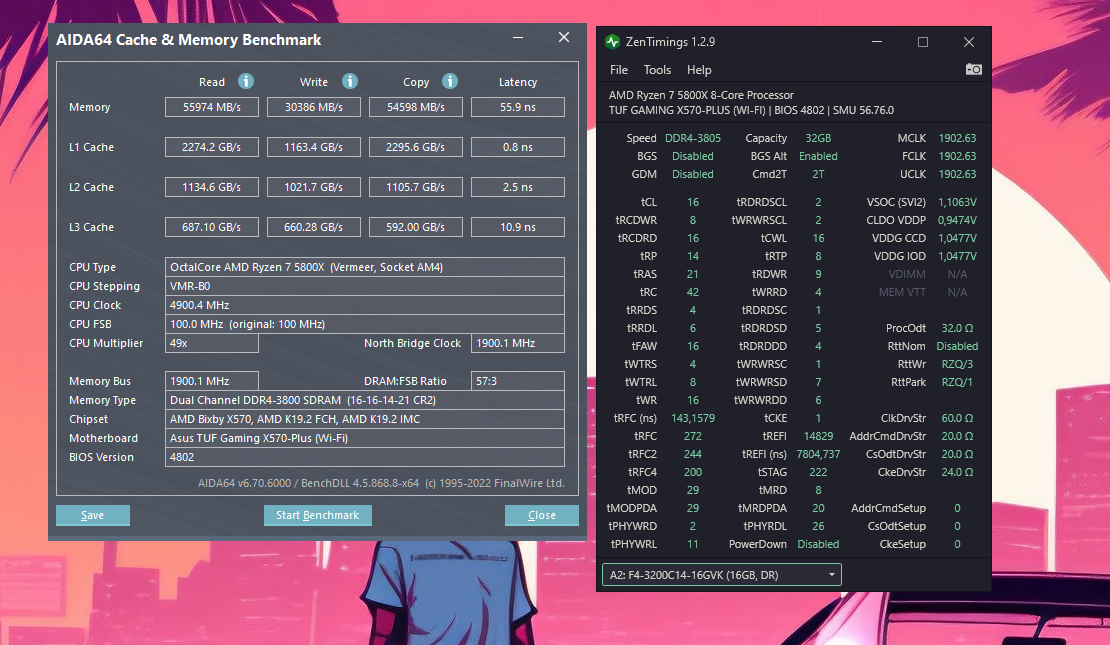Select the Memory Write 30386 MB/s field
Viewport: 1110px width, 645px height.
coord(314,107)
